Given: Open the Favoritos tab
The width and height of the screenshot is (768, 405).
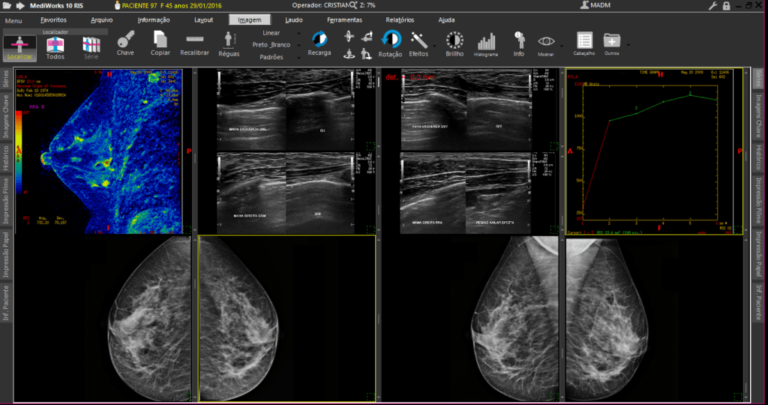Looking at the screenshot, I should point(53,20).
